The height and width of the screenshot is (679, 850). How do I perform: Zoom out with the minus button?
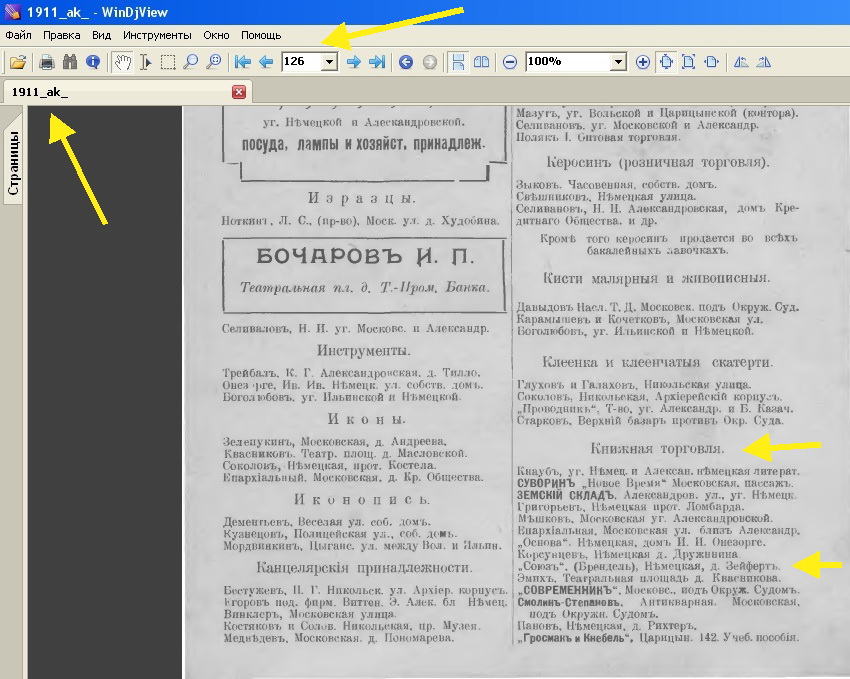pos(510,62)
